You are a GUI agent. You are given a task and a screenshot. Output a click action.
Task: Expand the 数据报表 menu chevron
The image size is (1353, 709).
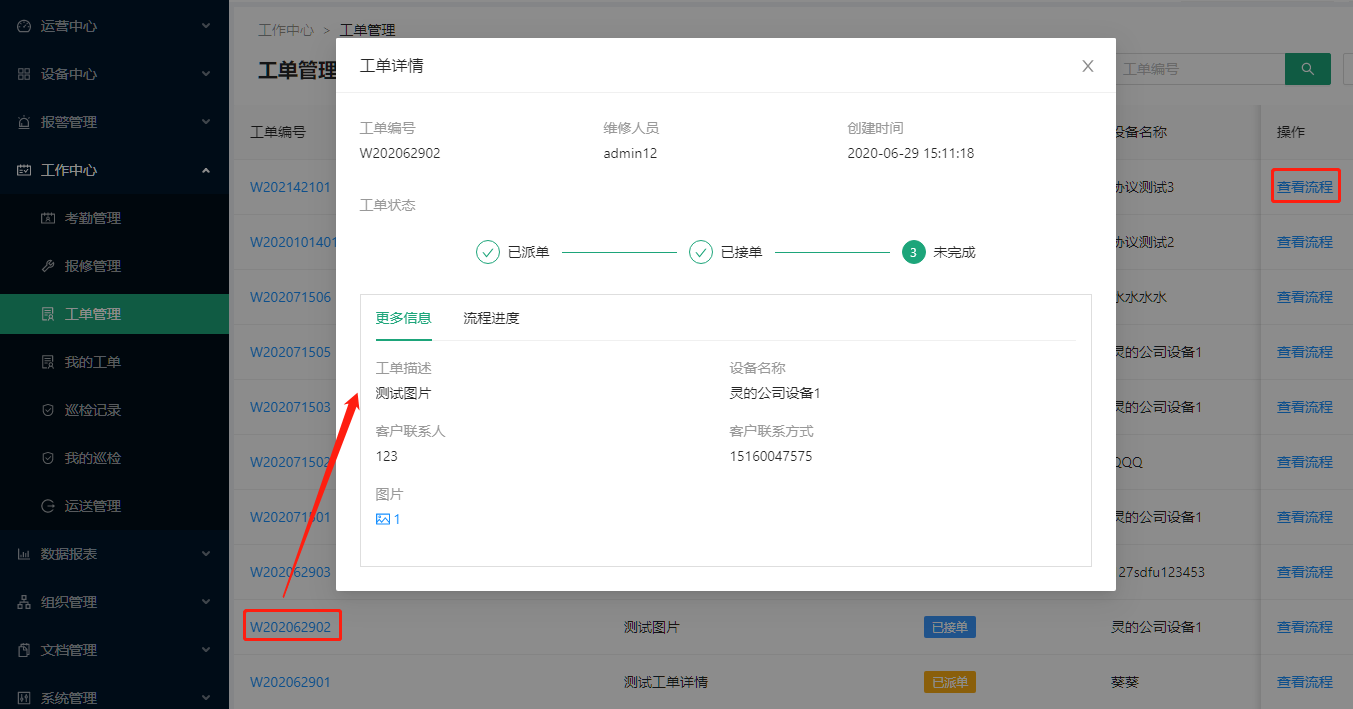click(x=206, y=554)
